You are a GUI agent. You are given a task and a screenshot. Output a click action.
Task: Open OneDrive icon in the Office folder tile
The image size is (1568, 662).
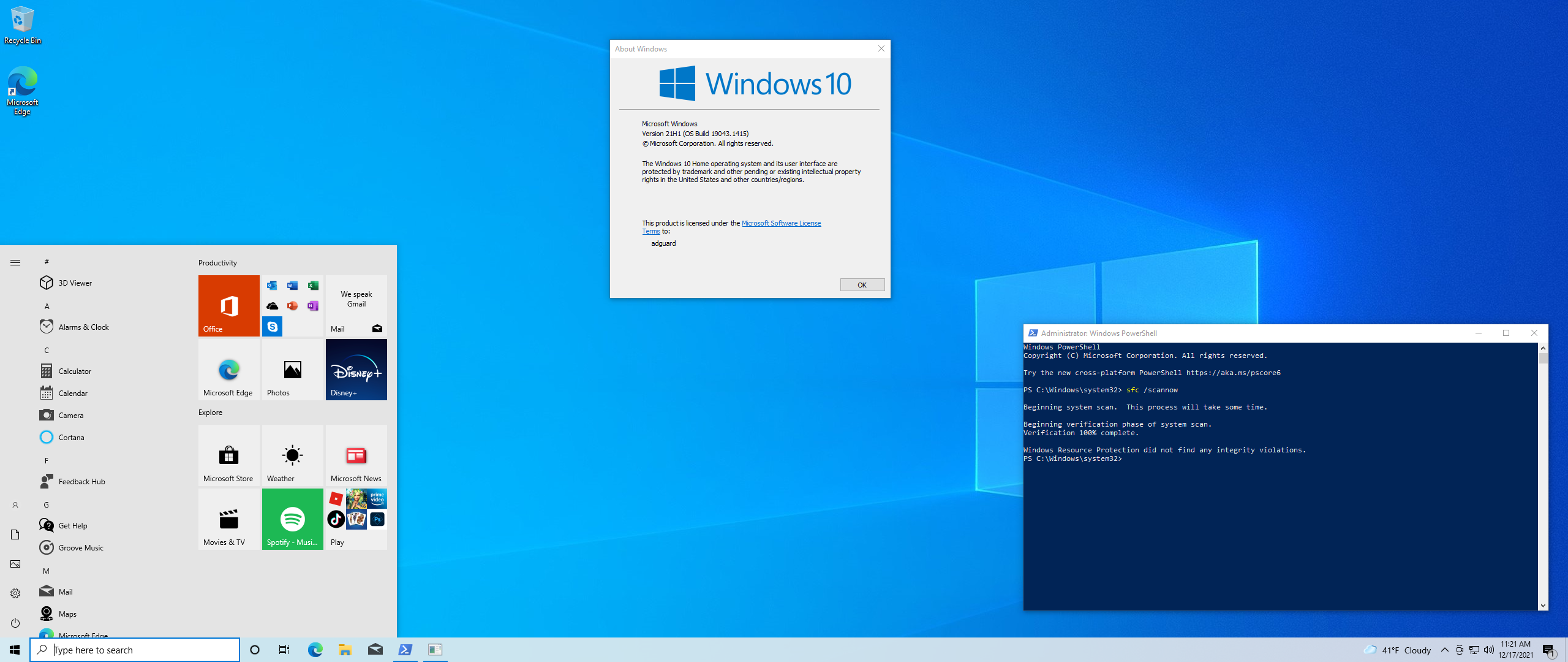[x=272, y=306]
